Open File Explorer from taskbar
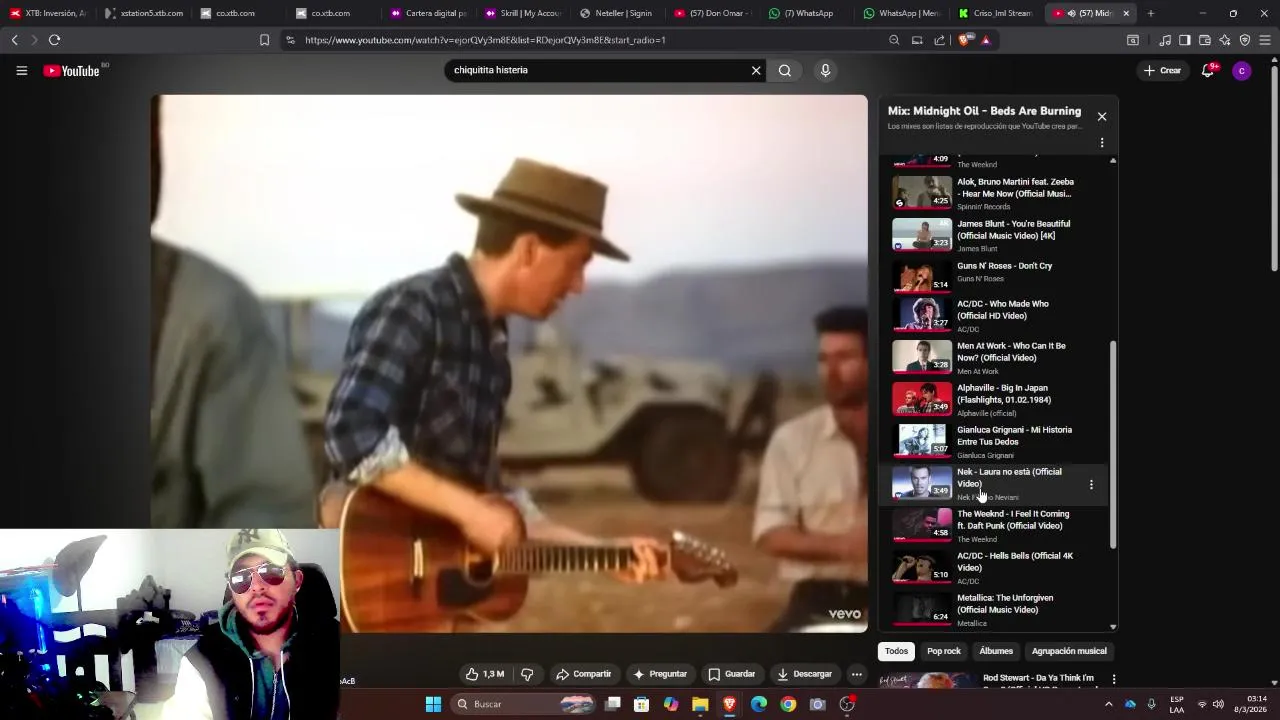The height and width of the screenshot is (720, 1280). click(700, 704)
